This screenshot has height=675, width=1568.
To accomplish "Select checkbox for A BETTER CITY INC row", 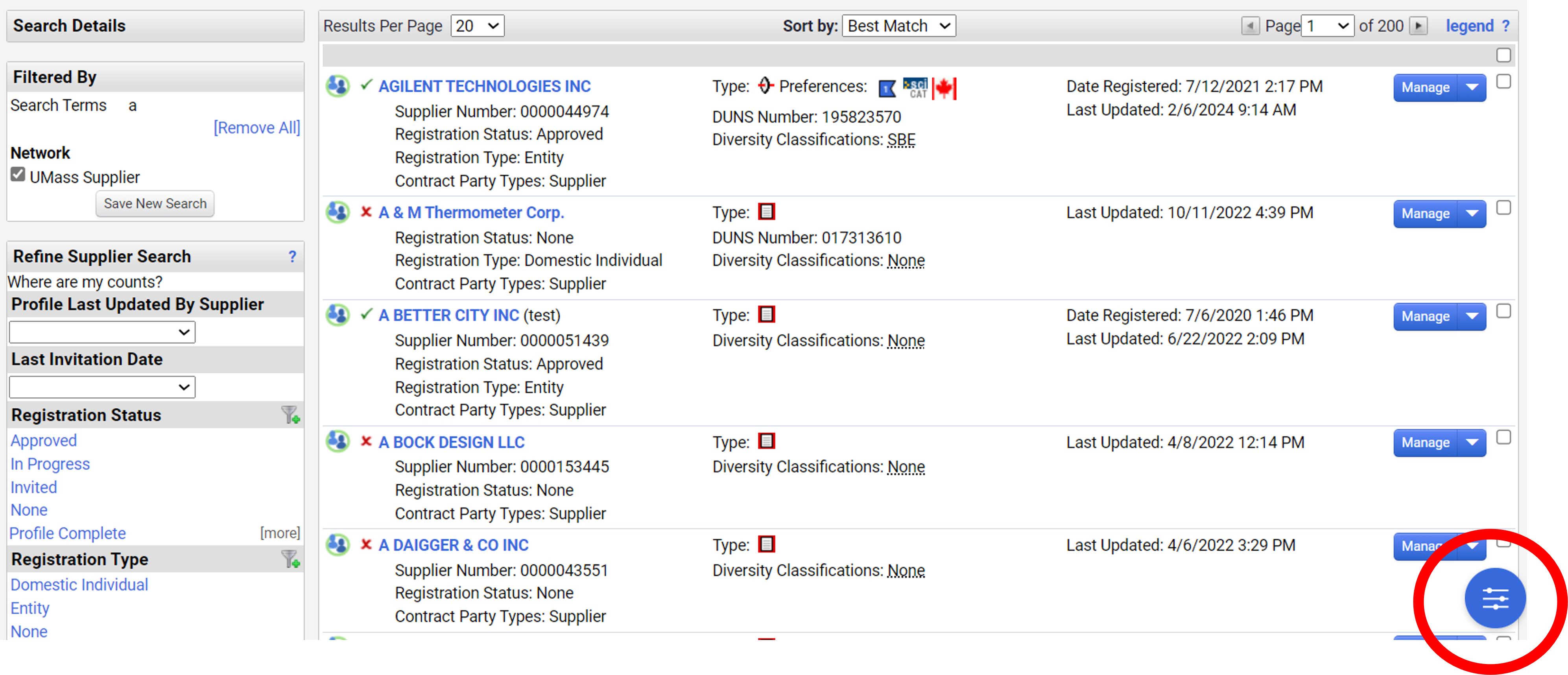I will point(1503,311).
